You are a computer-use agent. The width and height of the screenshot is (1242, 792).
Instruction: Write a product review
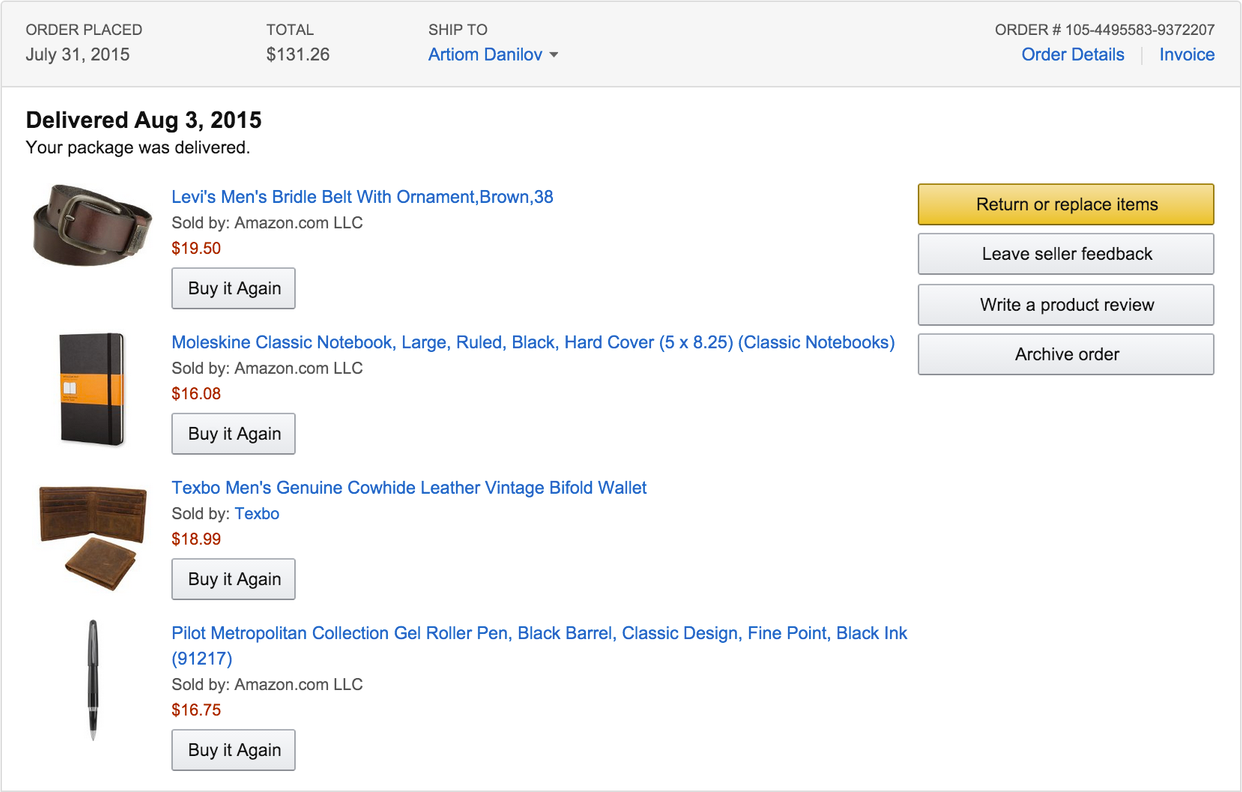[x=1066, y=305]
